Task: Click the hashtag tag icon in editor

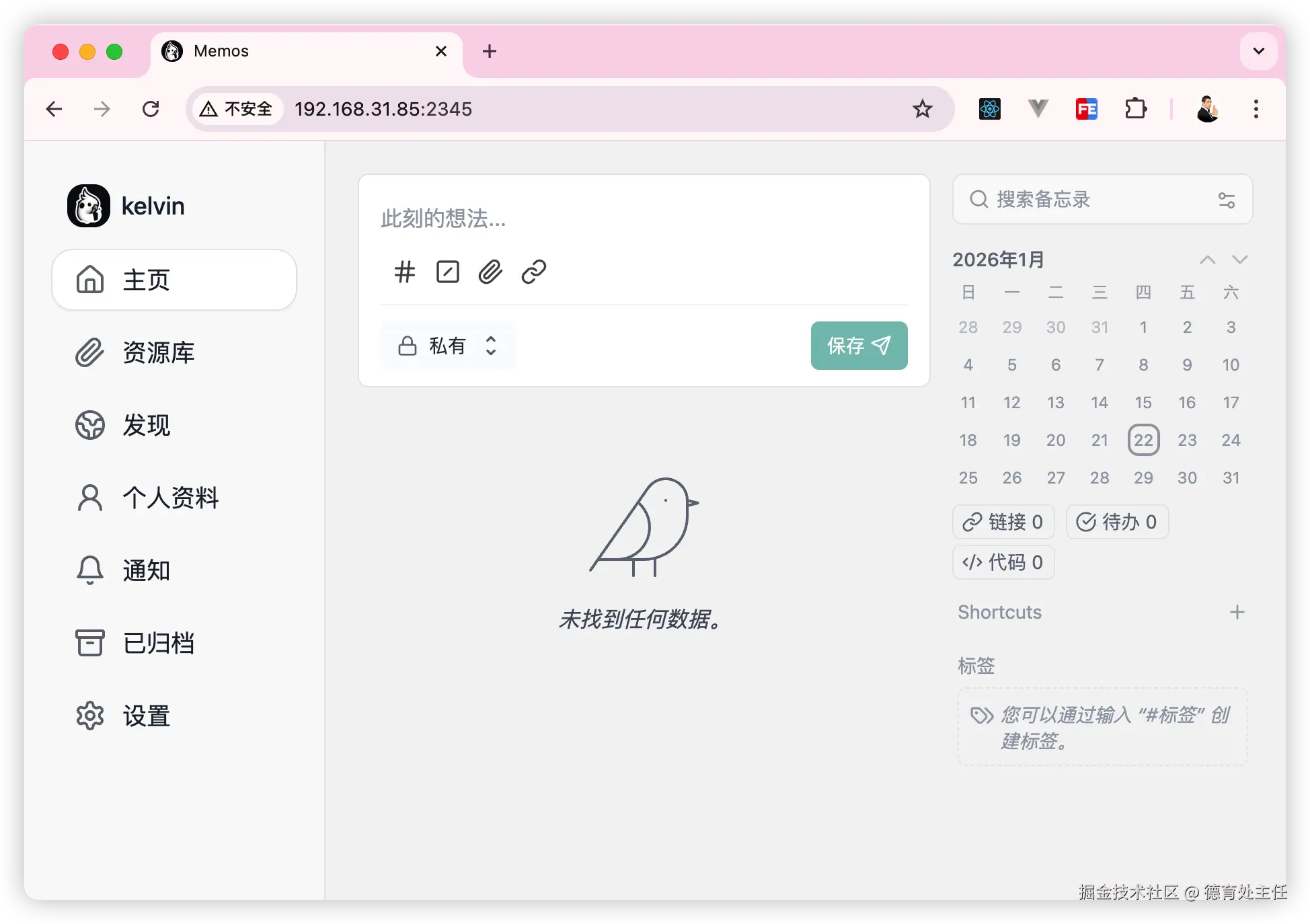Action: coord(404,272)
